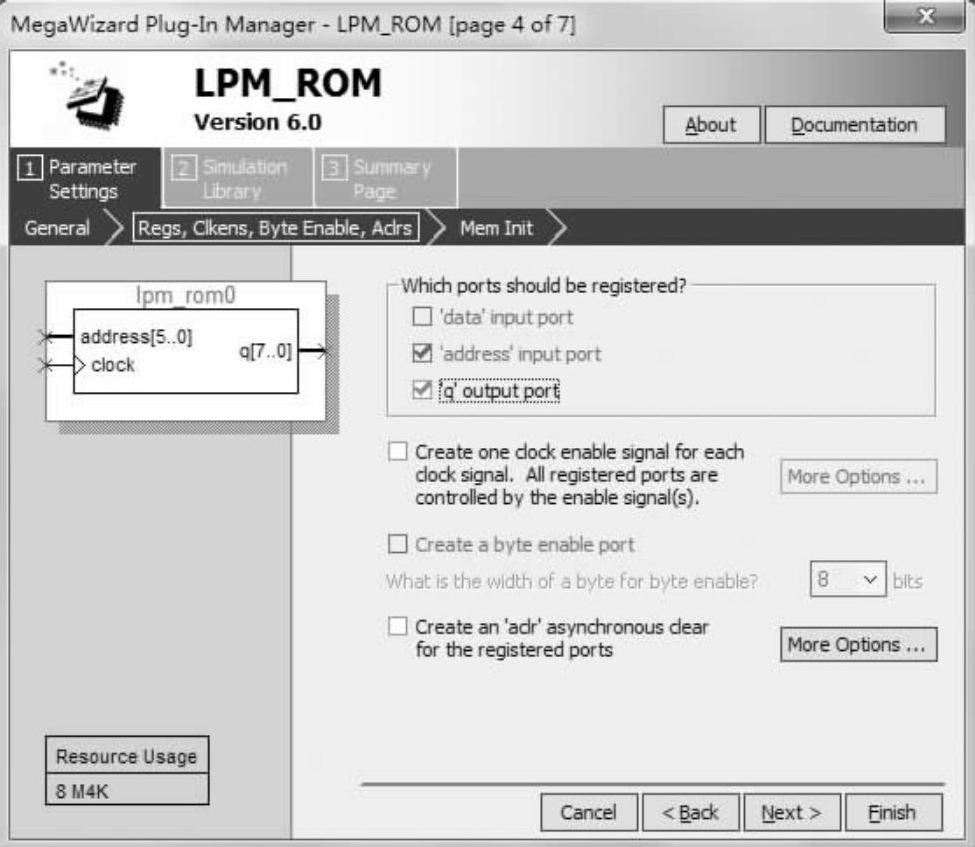The image size is (975, 847).
Task: Click the clock port label in diagram
Action: (113, 364)
